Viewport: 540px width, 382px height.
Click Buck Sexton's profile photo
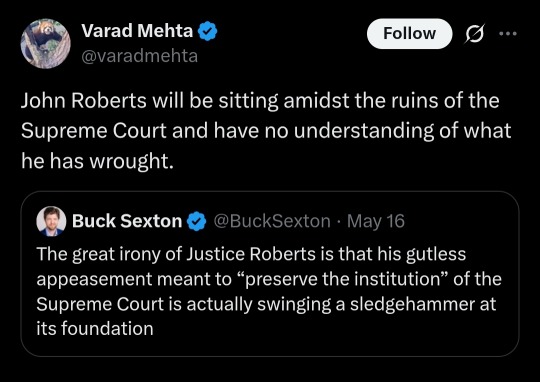(51, 221)
